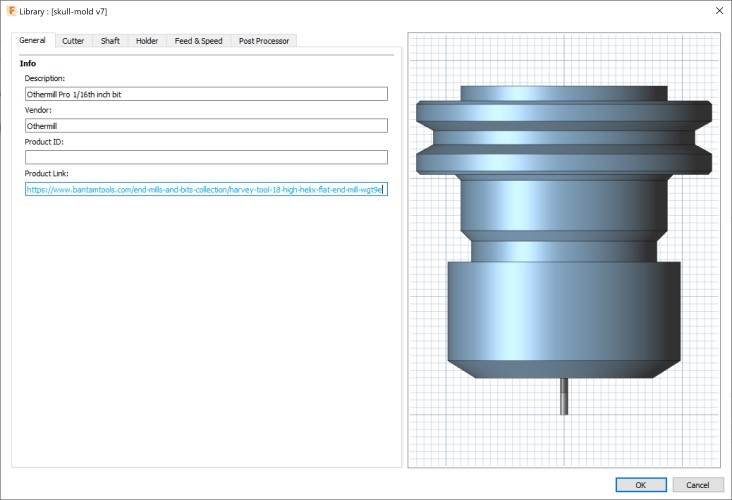Click the Vendor label
The width and height of the screenshot is (732, 500).
38,110
